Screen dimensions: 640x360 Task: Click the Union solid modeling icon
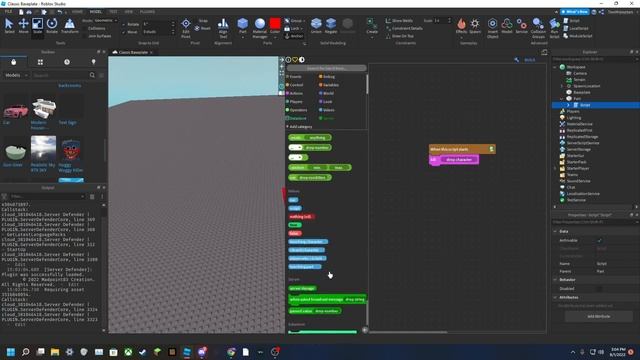[x=316, y=26]
